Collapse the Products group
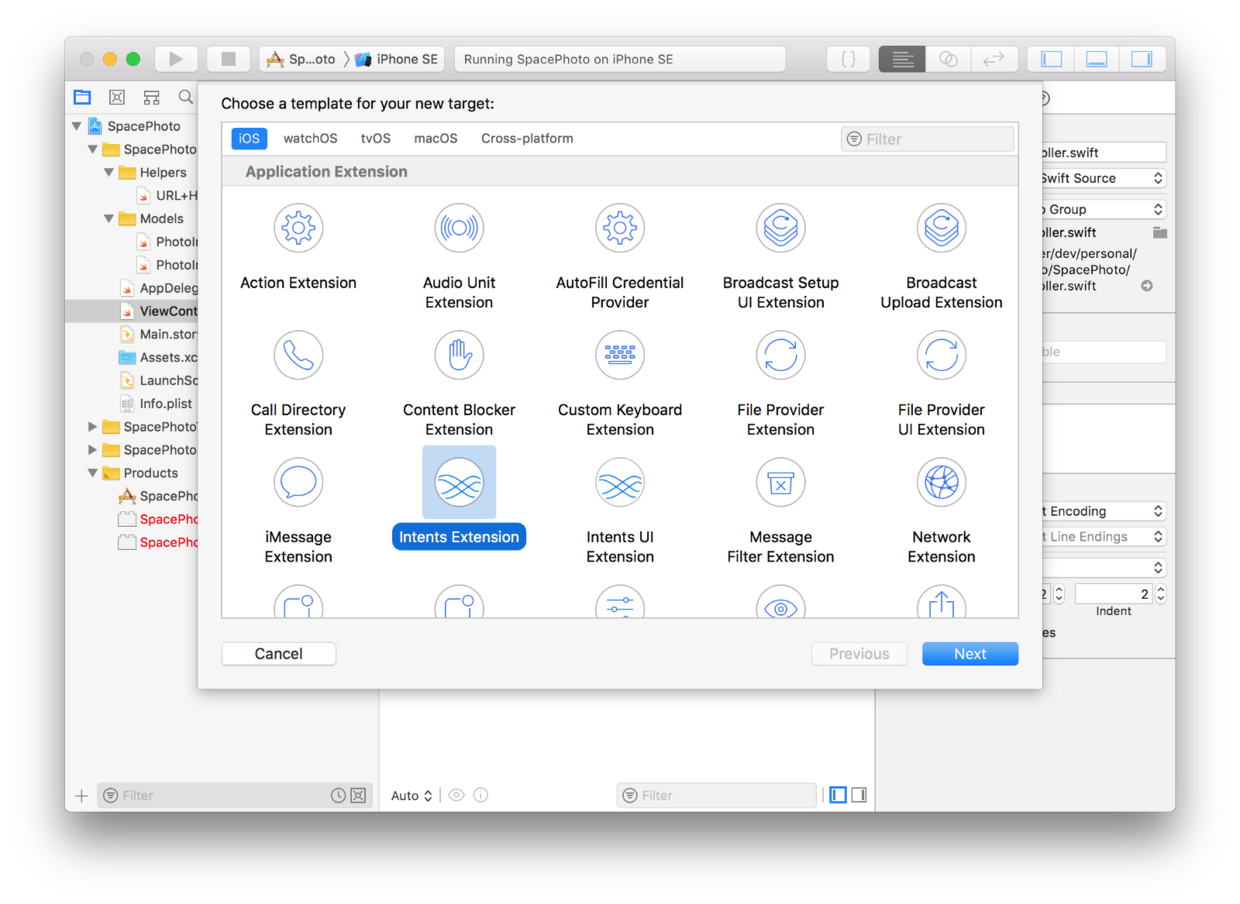This screenshot has height=904, width=1240. pos(93,473)
